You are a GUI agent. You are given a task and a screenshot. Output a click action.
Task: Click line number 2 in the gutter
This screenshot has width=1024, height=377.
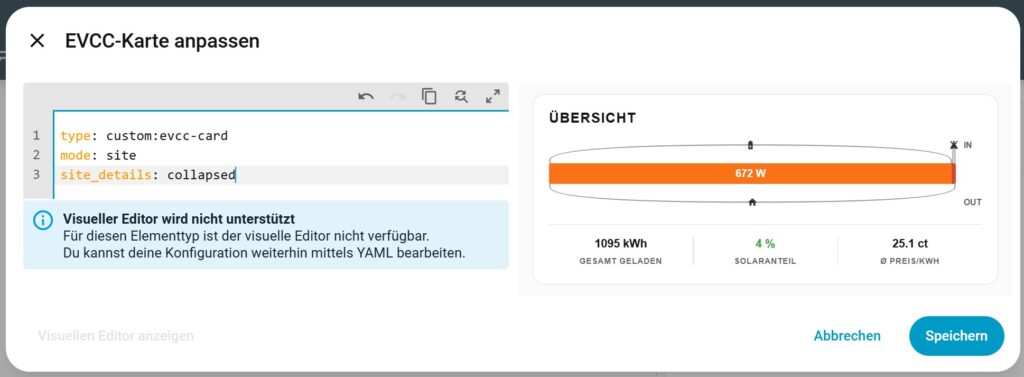36,156
